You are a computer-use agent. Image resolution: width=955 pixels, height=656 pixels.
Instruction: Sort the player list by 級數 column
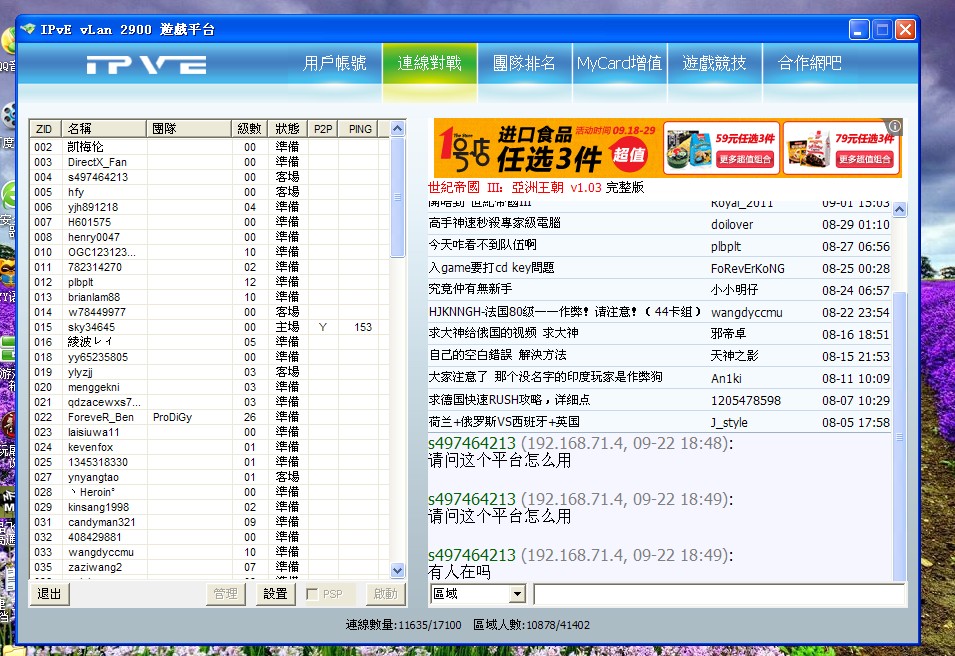[249, 129]
